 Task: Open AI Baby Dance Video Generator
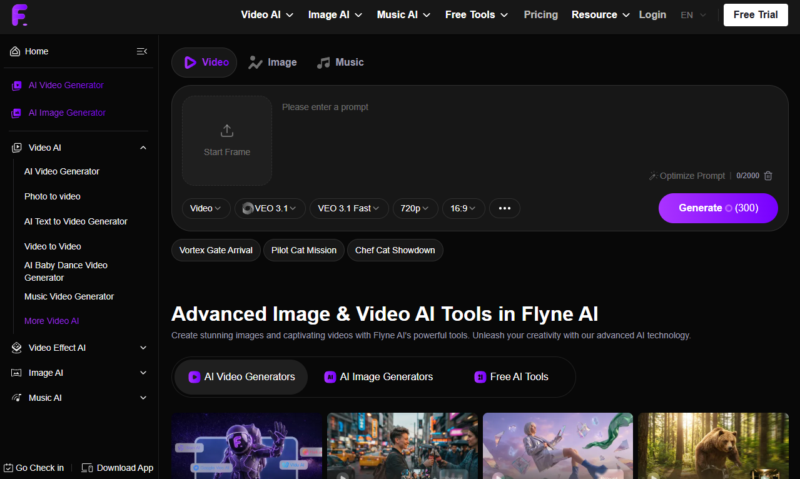tap(66, 271)
